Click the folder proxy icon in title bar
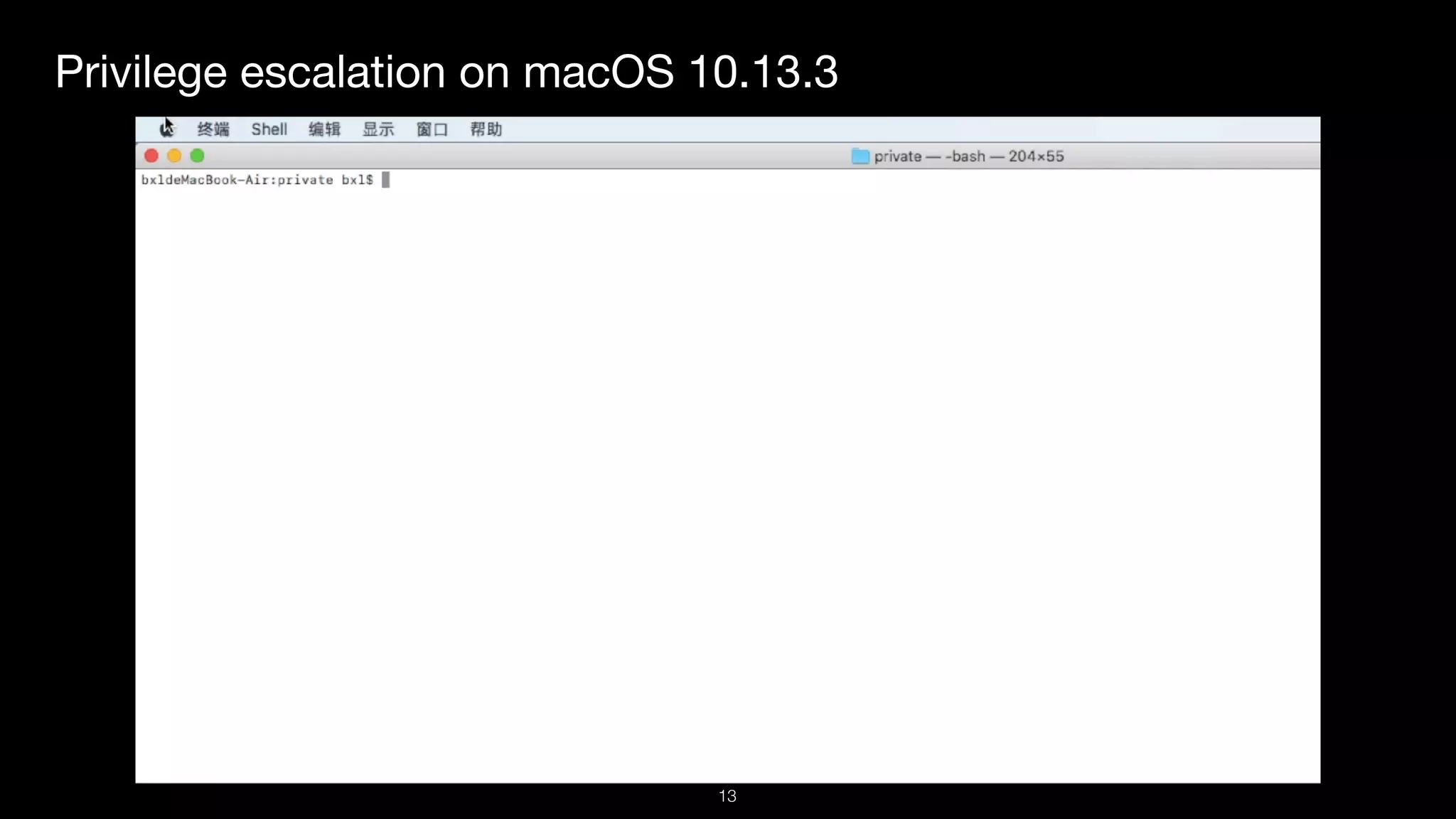The width and height of the screenshot is (1456, 819). click(860, 156)
